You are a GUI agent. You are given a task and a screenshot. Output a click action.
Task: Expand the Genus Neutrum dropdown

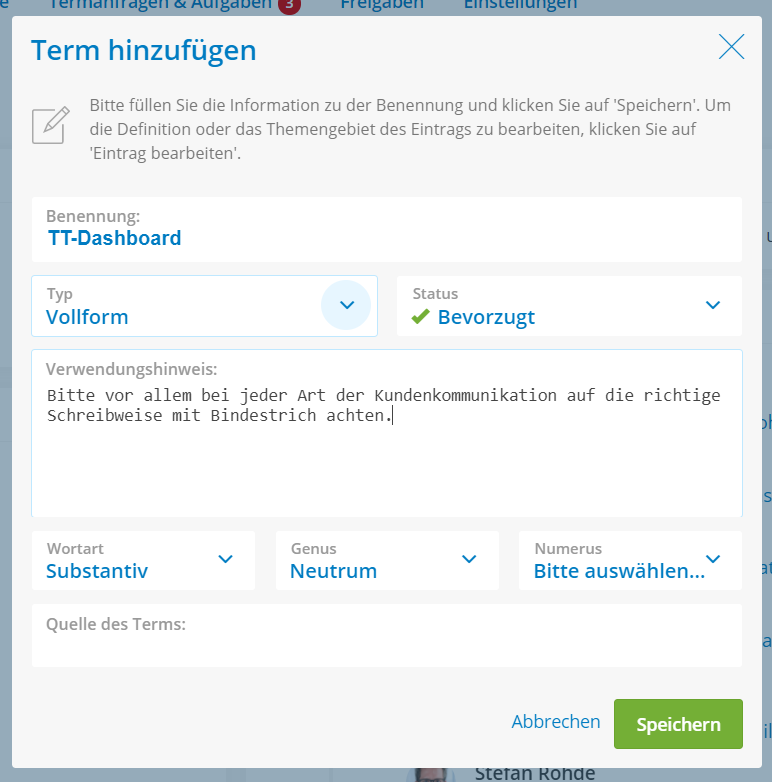387,561
